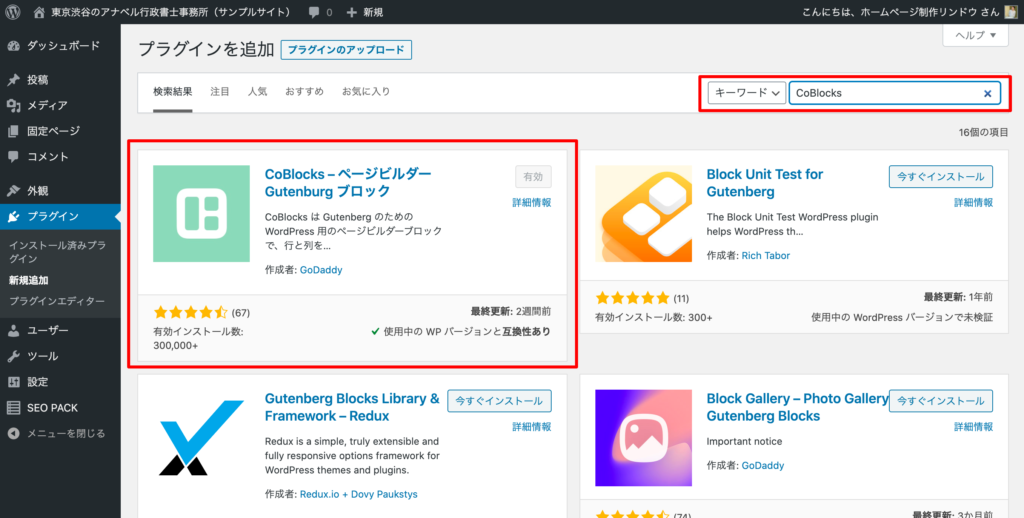
Task: Open the WordPress logo menu
Action: coord(12,12)
